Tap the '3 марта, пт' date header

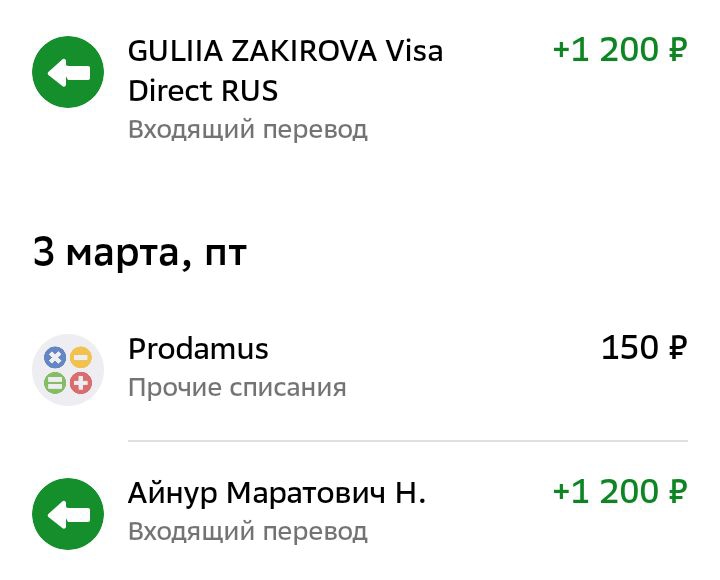click(140, 253)
